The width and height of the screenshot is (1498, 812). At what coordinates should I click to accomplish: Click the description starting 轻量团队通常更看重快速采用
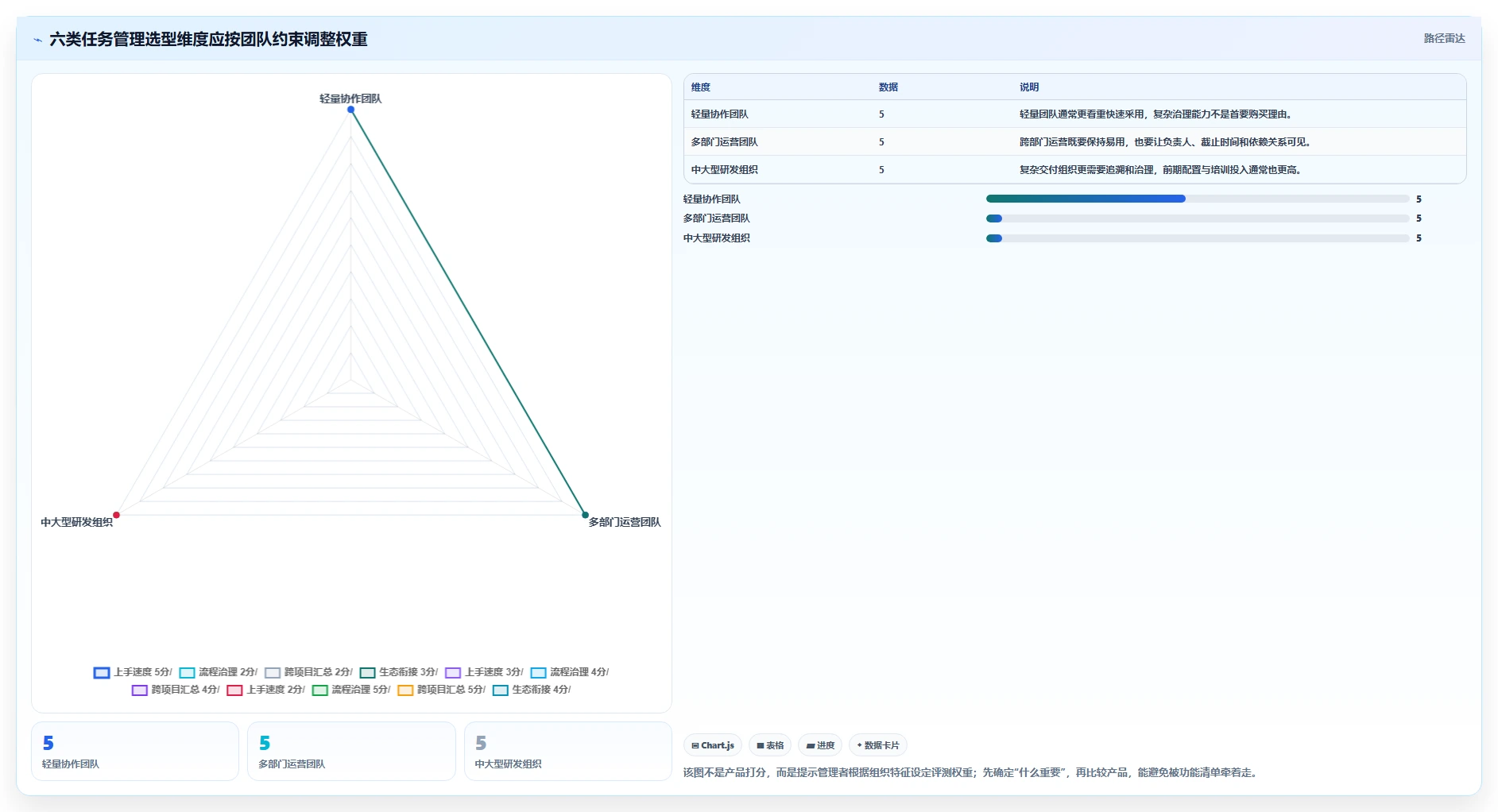[1155, 114]
